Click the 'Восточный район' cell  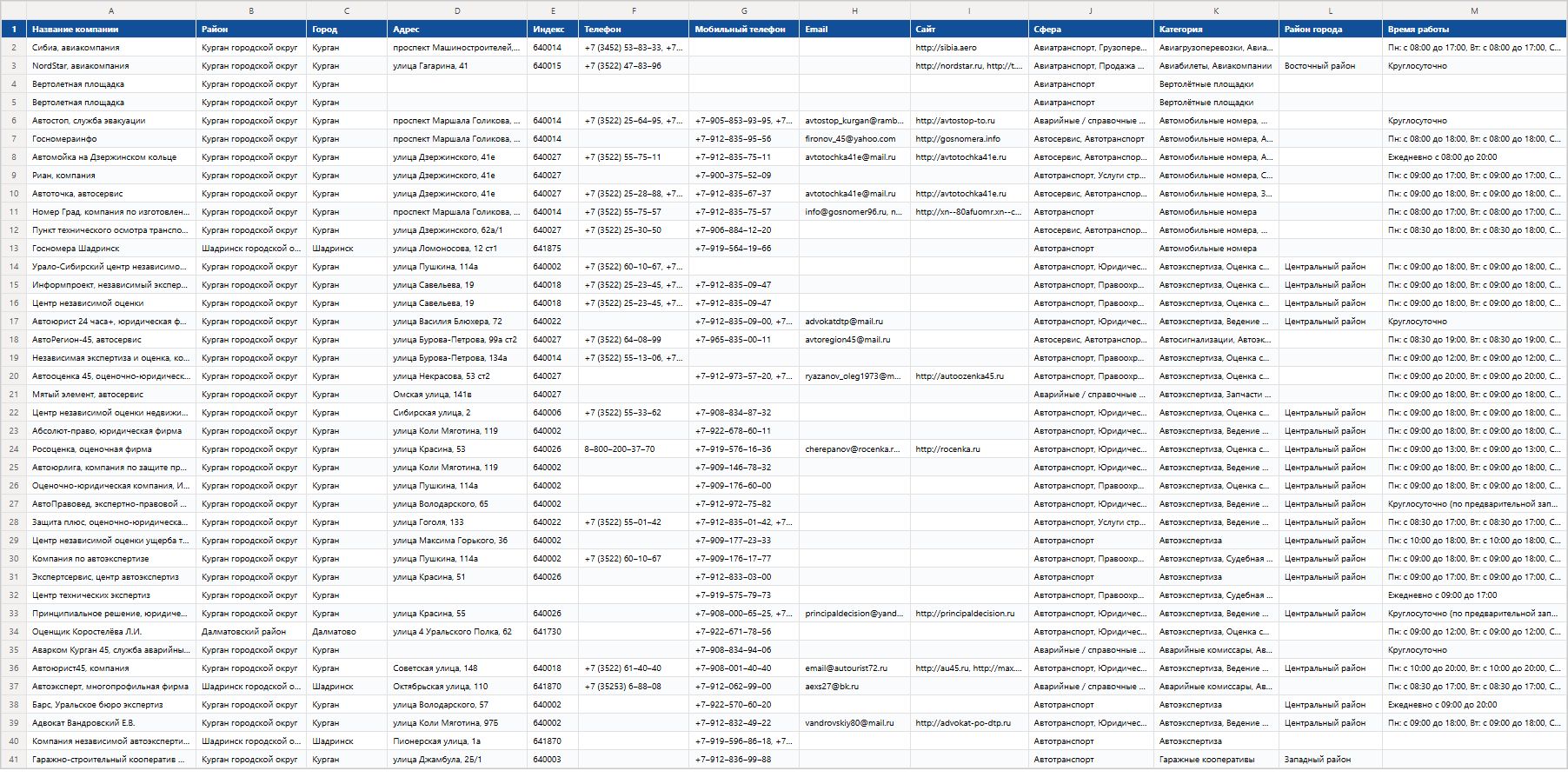click(1331, 66)
